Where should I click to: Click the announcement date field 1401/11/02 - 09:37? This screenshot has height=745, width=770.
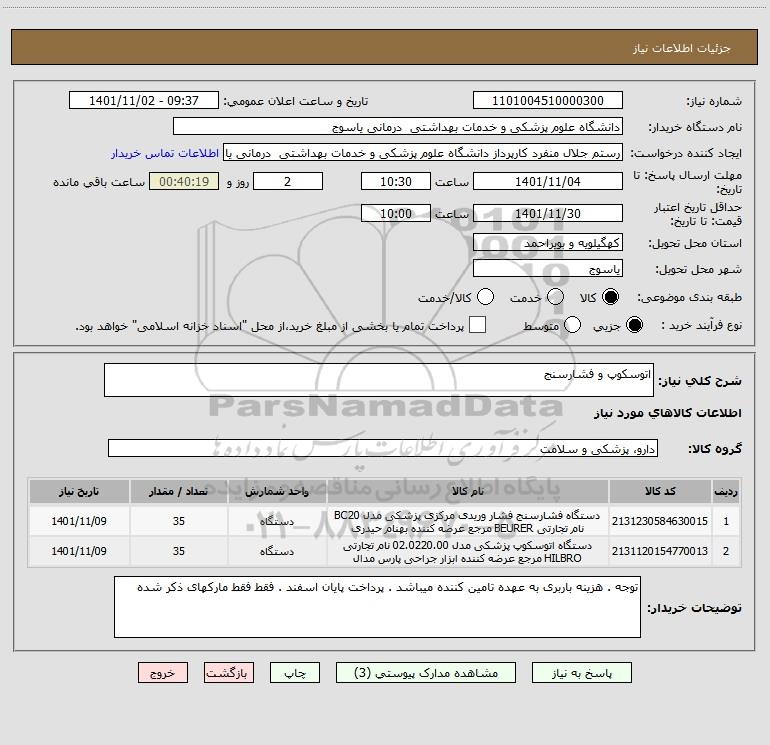(144, 101)
